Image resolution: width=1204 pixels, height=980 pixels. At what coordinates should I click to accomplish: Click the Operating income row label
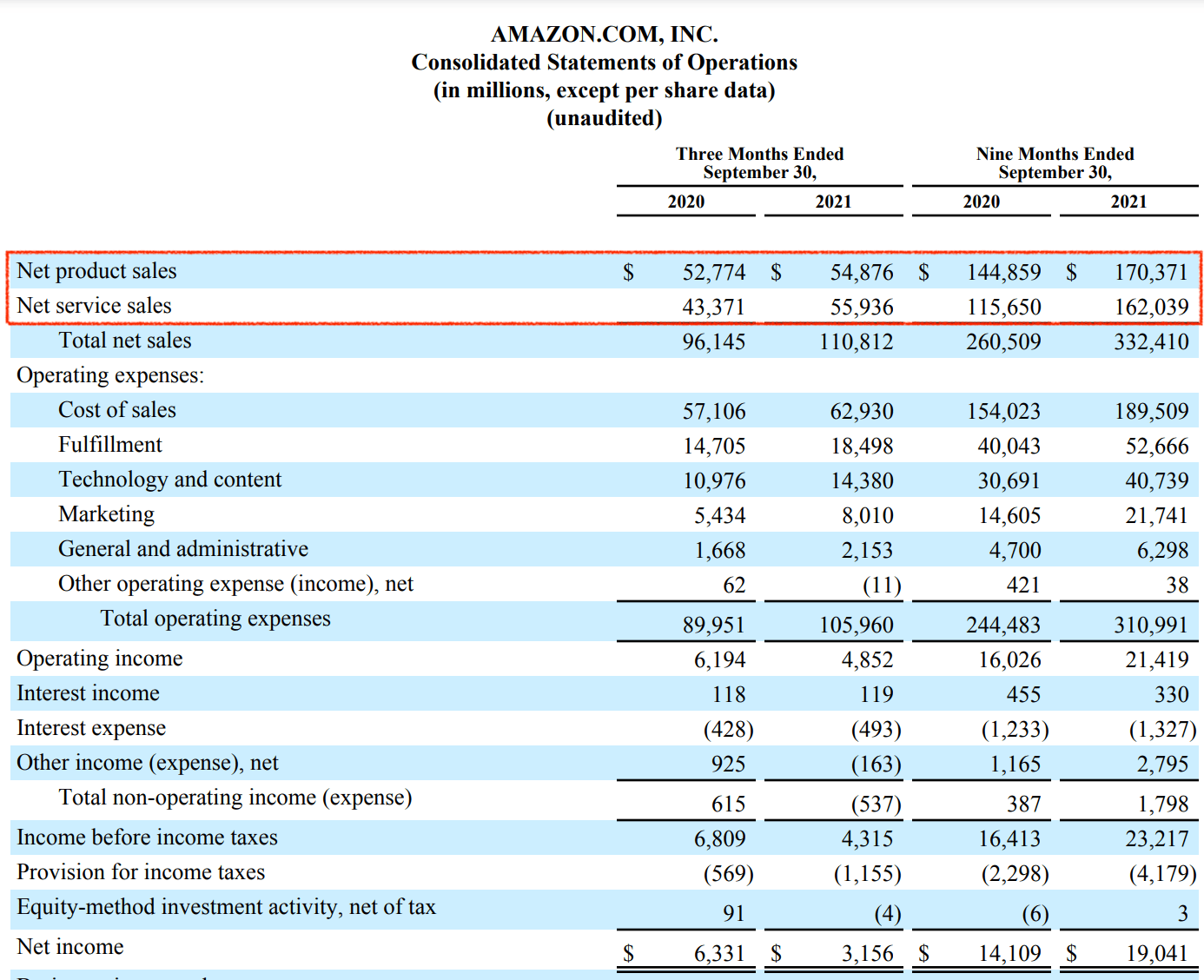99,658
